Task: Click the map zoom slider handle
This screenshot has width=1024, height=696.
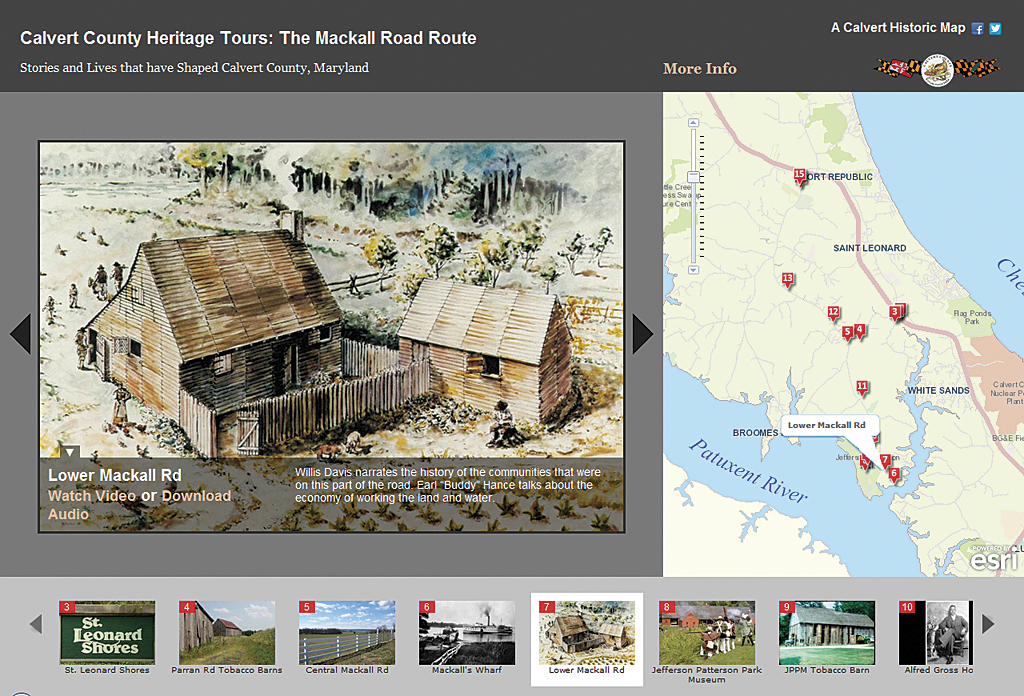Action: click(x=694, y=177)
